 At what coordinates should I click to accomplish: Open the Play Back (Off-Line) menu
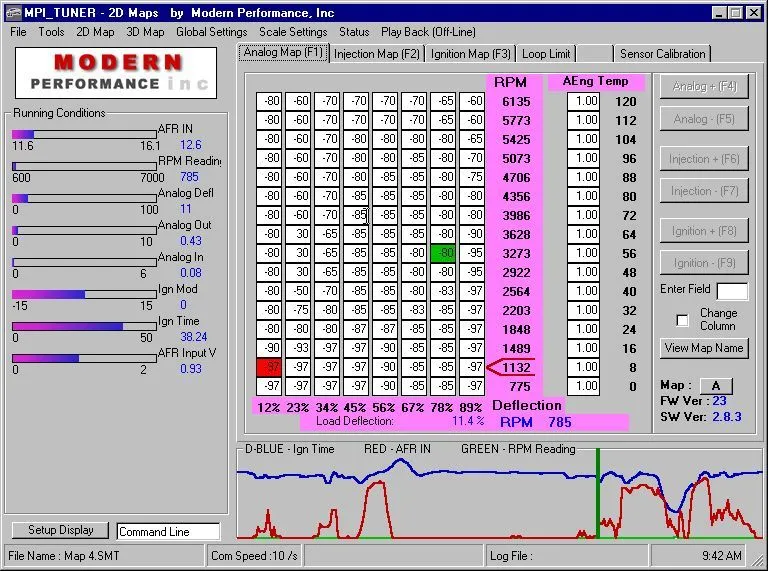click(x=427, y=32)
